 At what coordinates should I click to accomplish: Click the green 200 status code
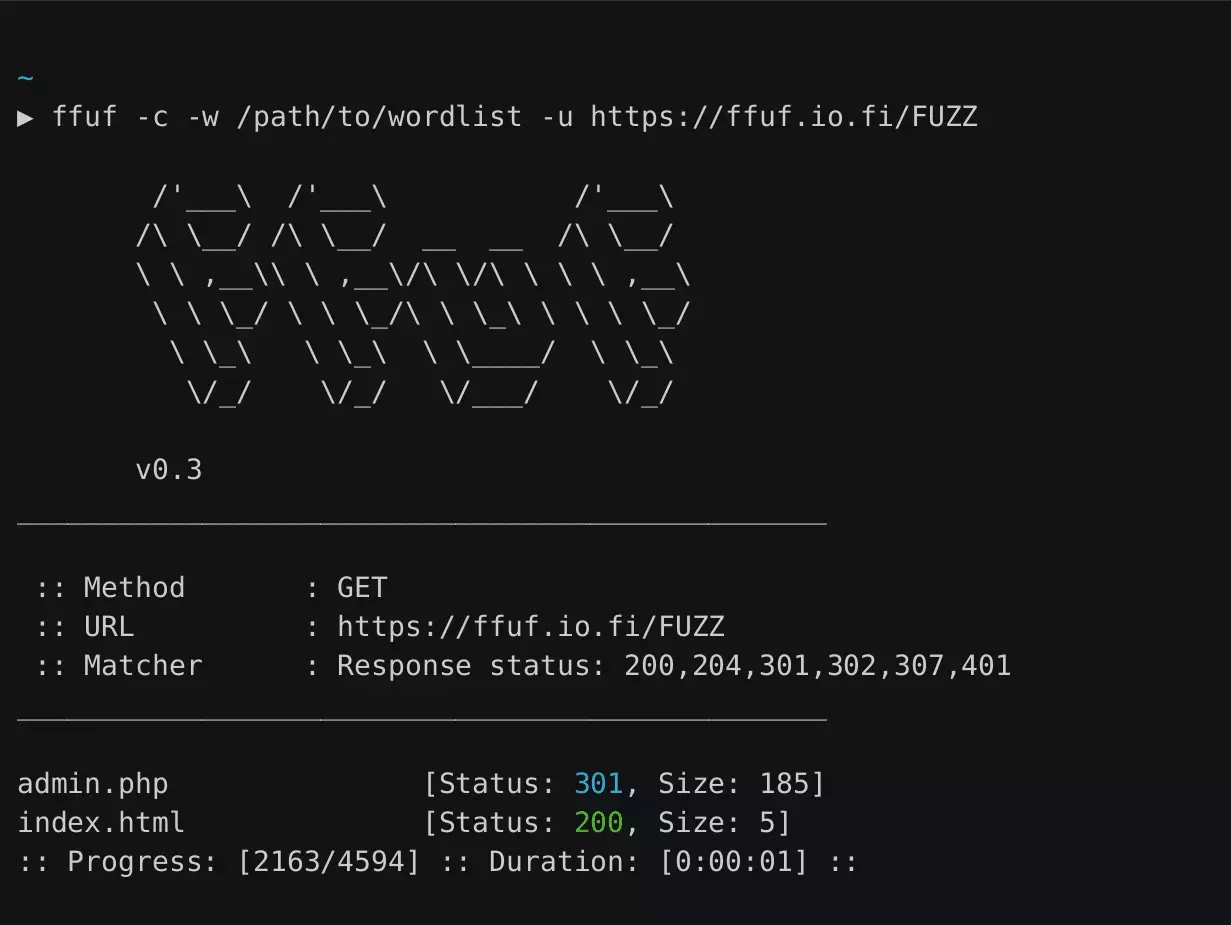click(599, 823)
